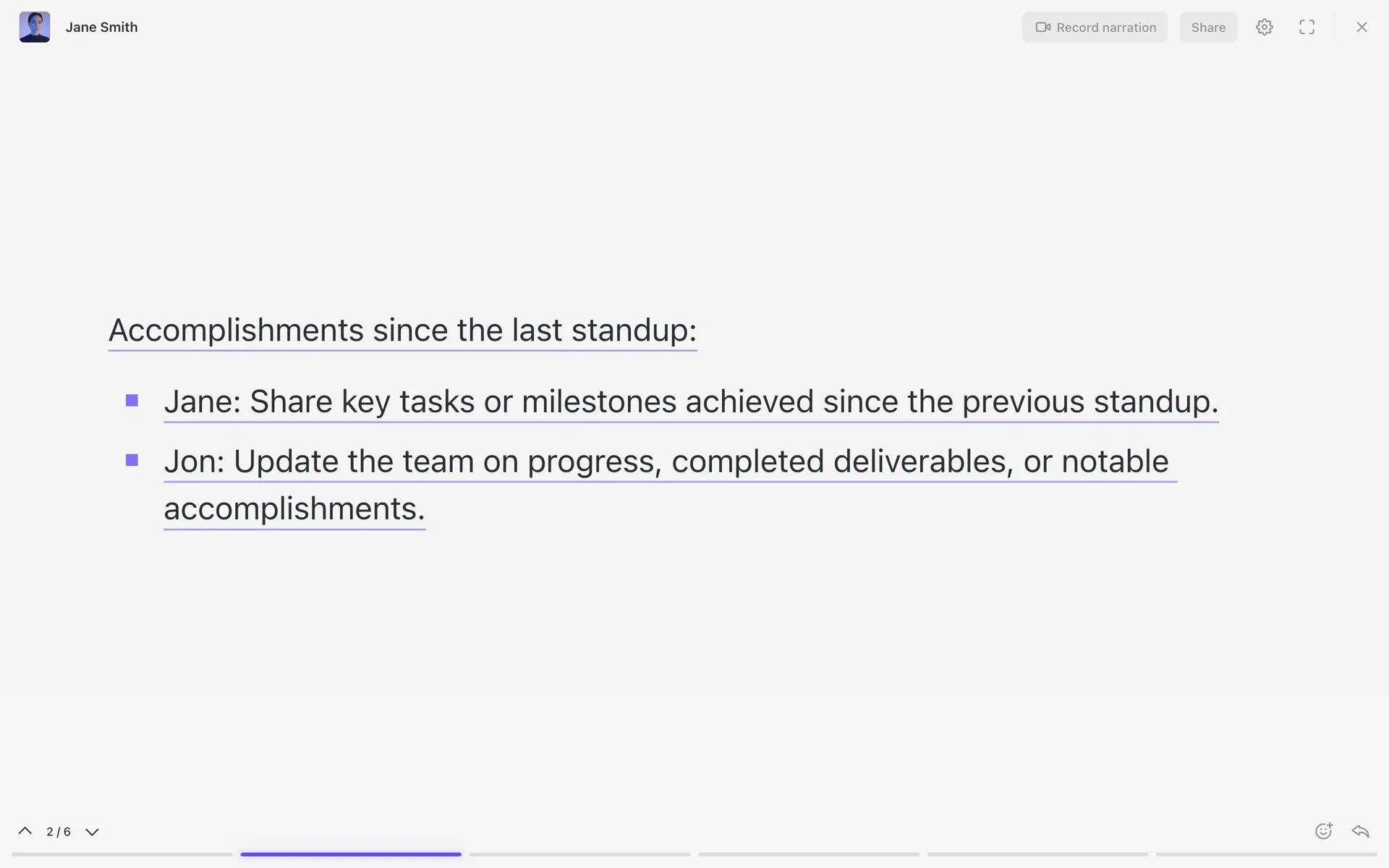Viewport: 1389px width, 868px height.
Task: Jump to first slide progress segment
Action: (122, 854)
